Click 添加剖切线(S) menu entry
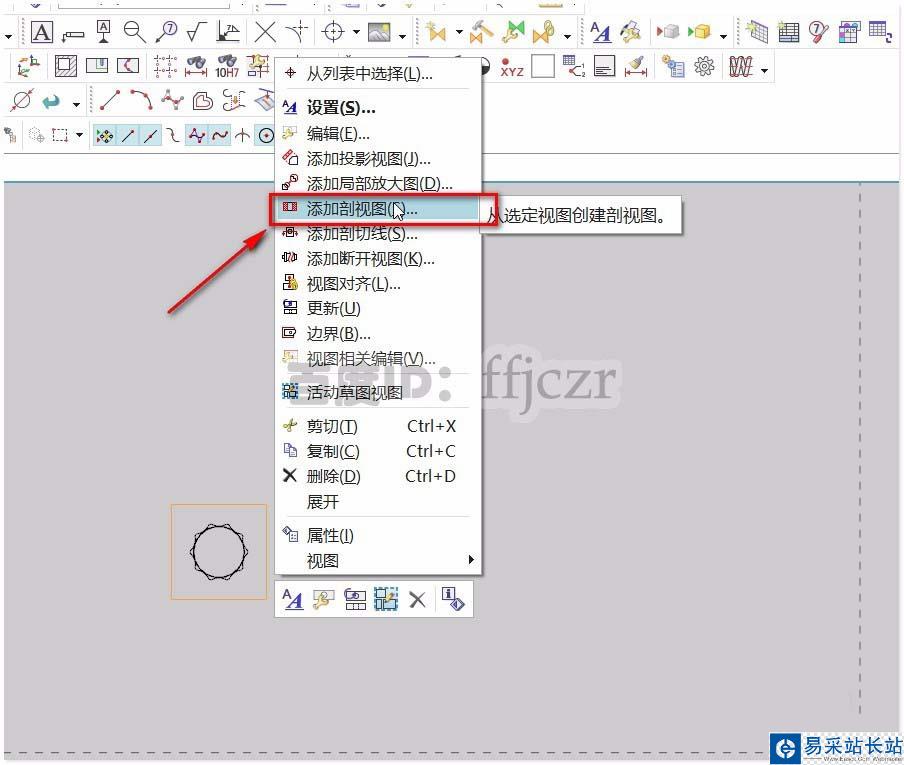Viewport: 904px width, 765px height. pos(377,233)
